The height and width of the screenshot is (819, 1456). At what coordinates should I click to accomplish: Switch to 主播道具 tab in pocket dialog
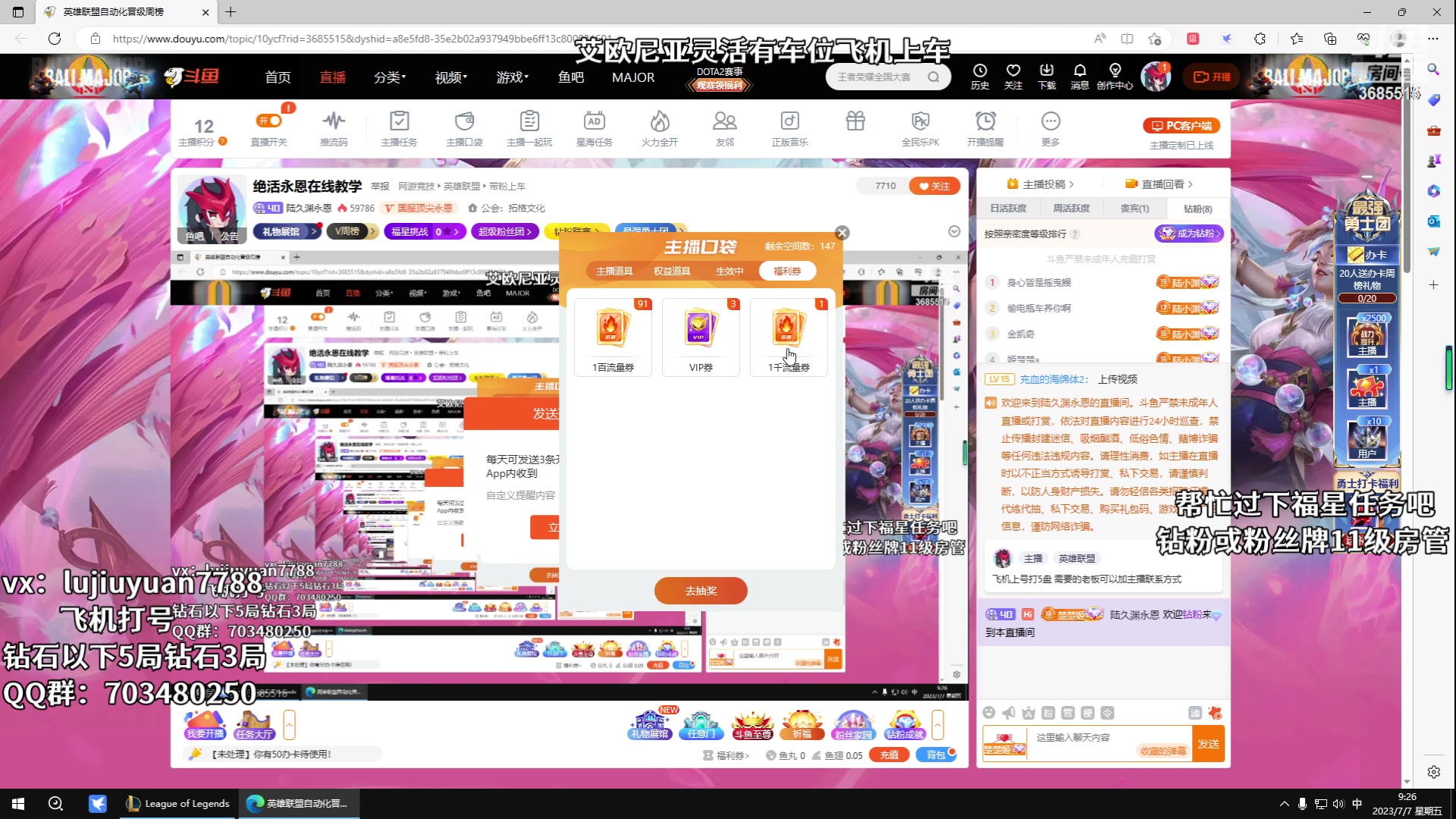[614, 271]
